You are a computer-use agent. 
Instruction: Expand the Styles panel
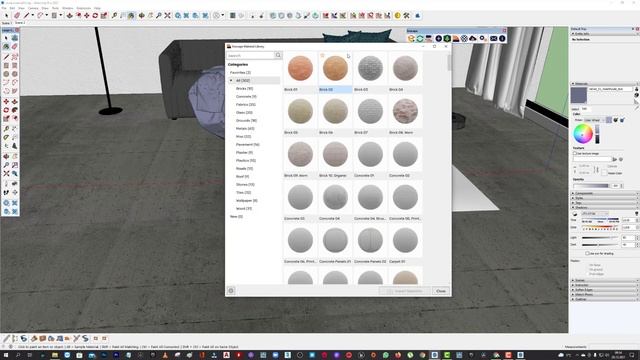click(x=604, y=198)
